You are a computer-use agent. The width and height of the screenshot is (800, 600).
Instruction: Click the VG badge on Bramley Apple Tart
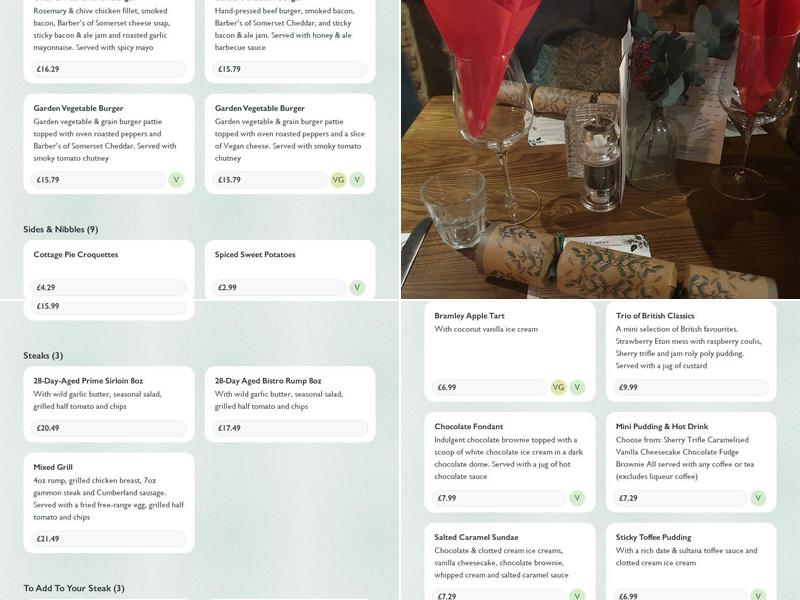click(558, 387)
